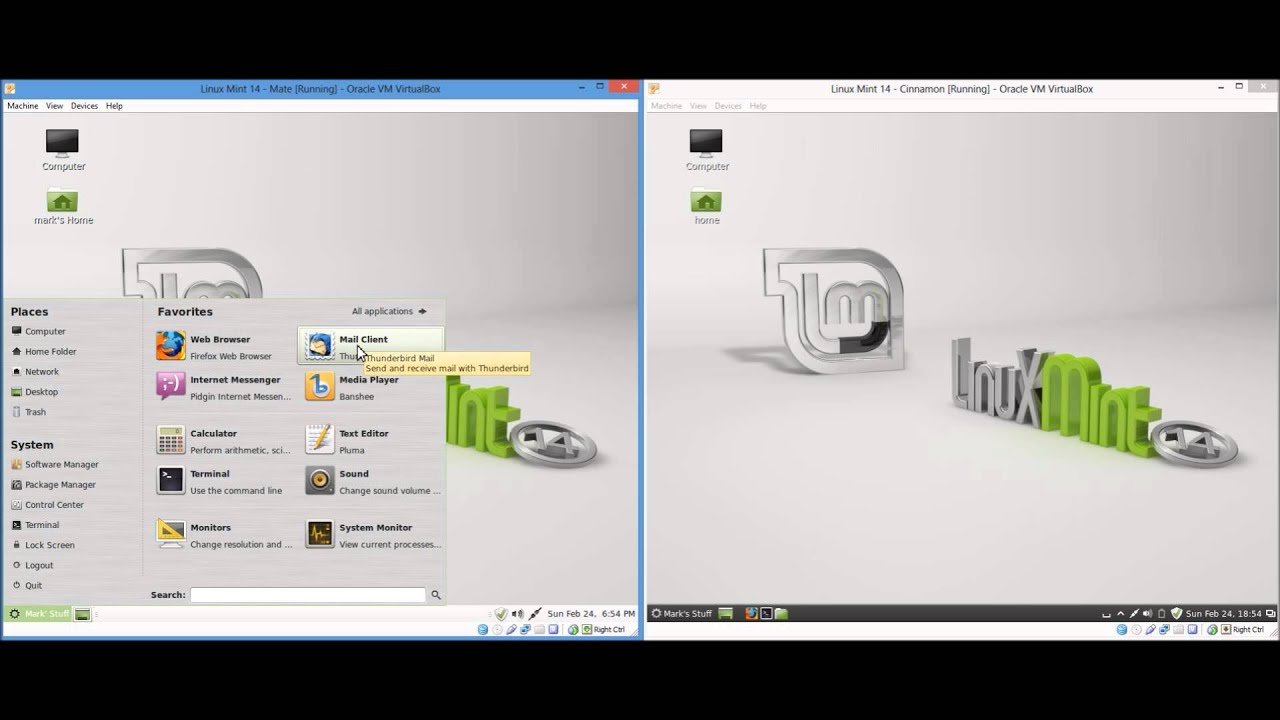Launch Banshee Media Player
Screen dimensions: 1280x720
368,387
